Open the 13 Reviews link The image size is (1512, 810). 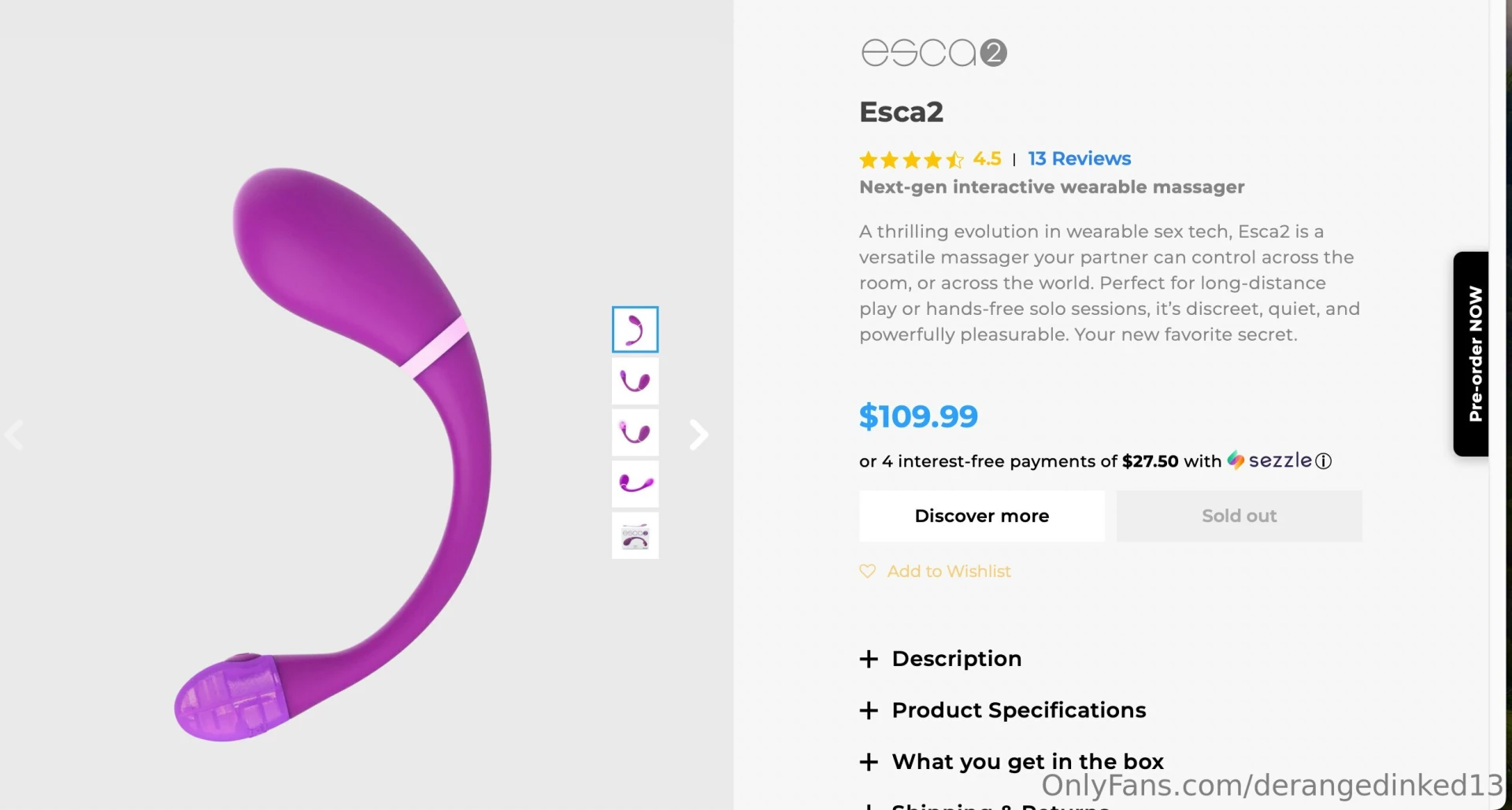(1079, 159)
